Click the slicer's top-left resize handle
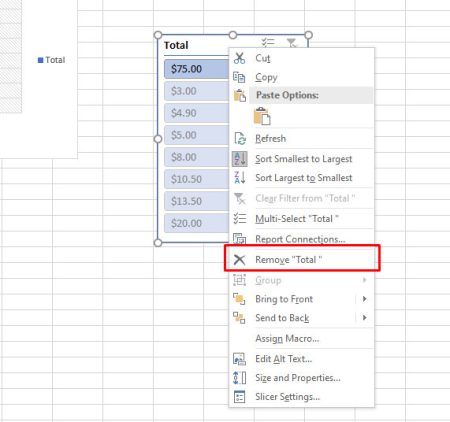 158,35
